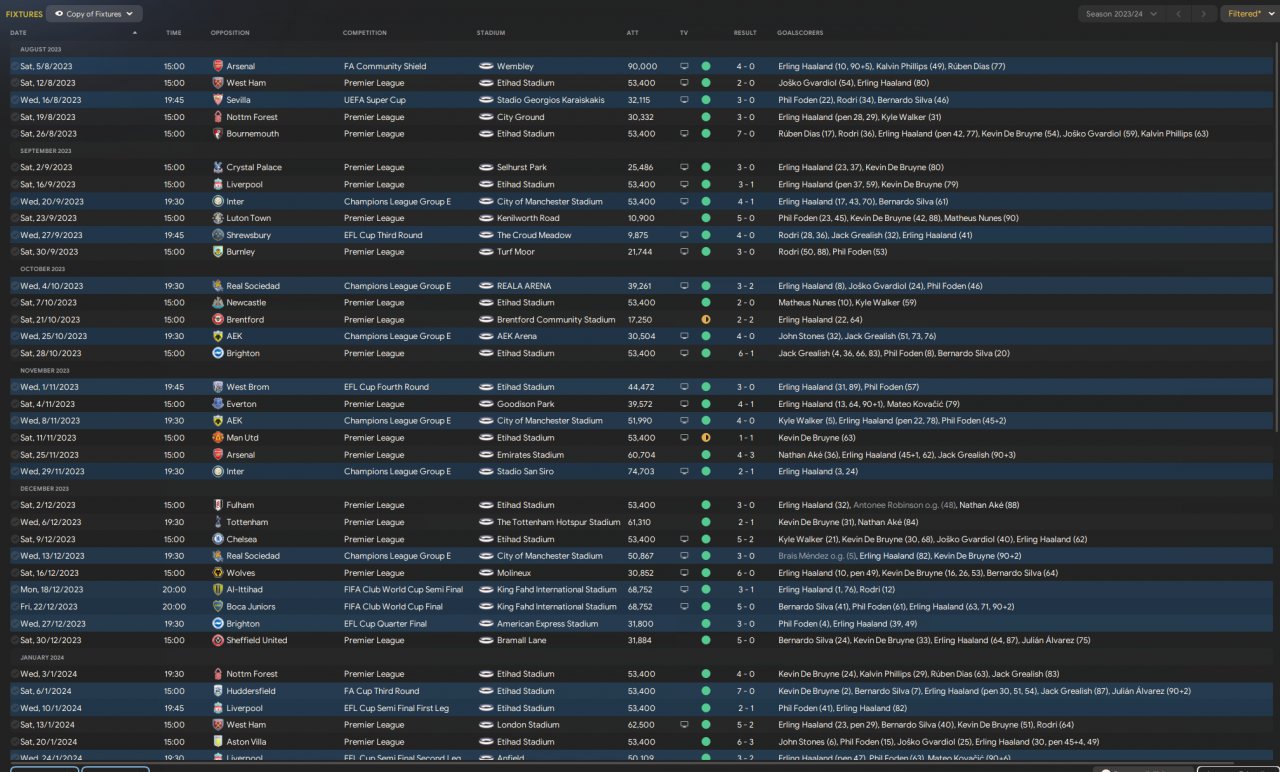
Task: Tick the selector for Sat, 13/1/2024 fixture
Action: click(15, 725)
